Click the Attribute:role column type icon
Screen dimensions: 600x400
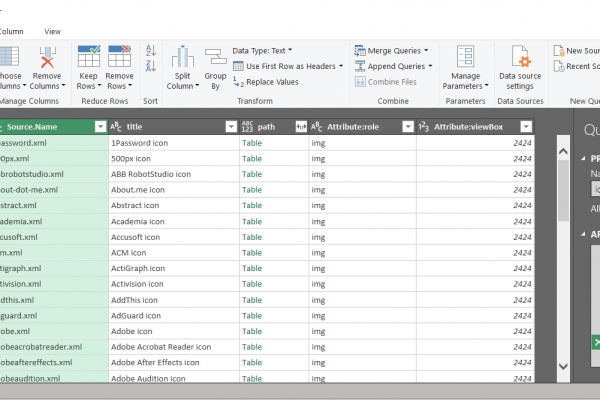(316, 127)
